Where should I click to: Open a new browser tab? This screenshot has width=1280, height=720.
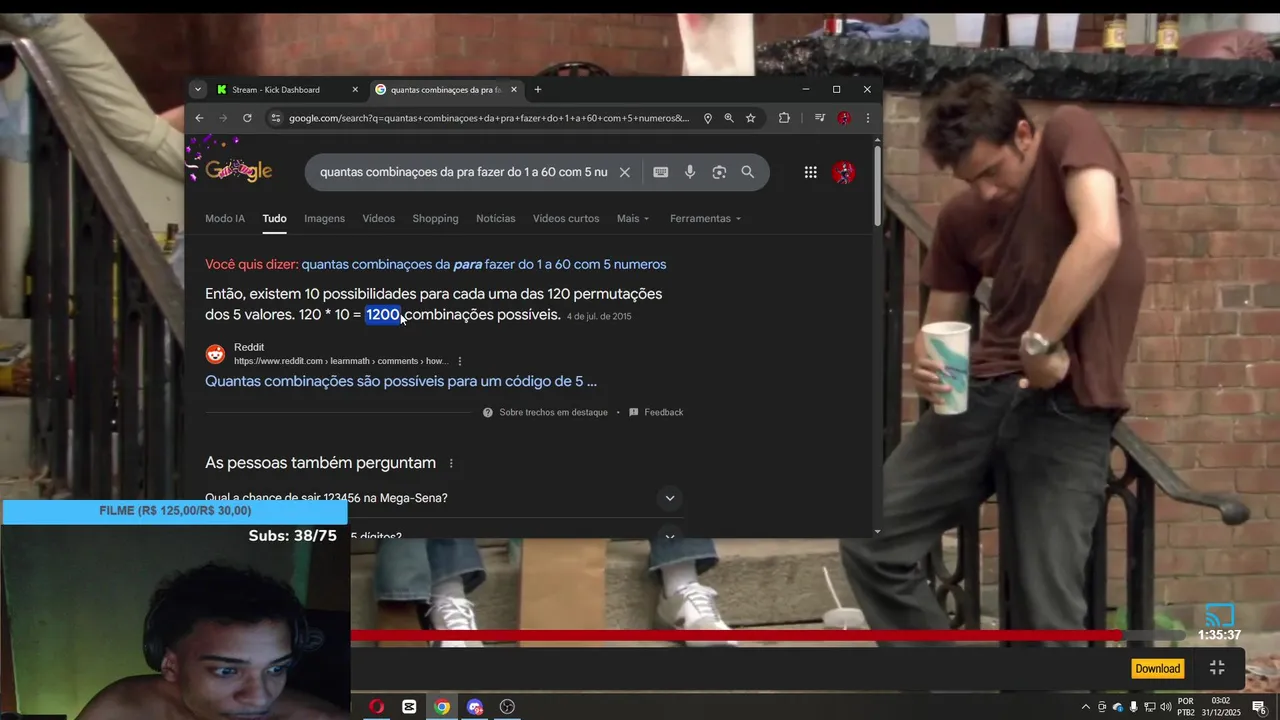click(x=537, y=89)
